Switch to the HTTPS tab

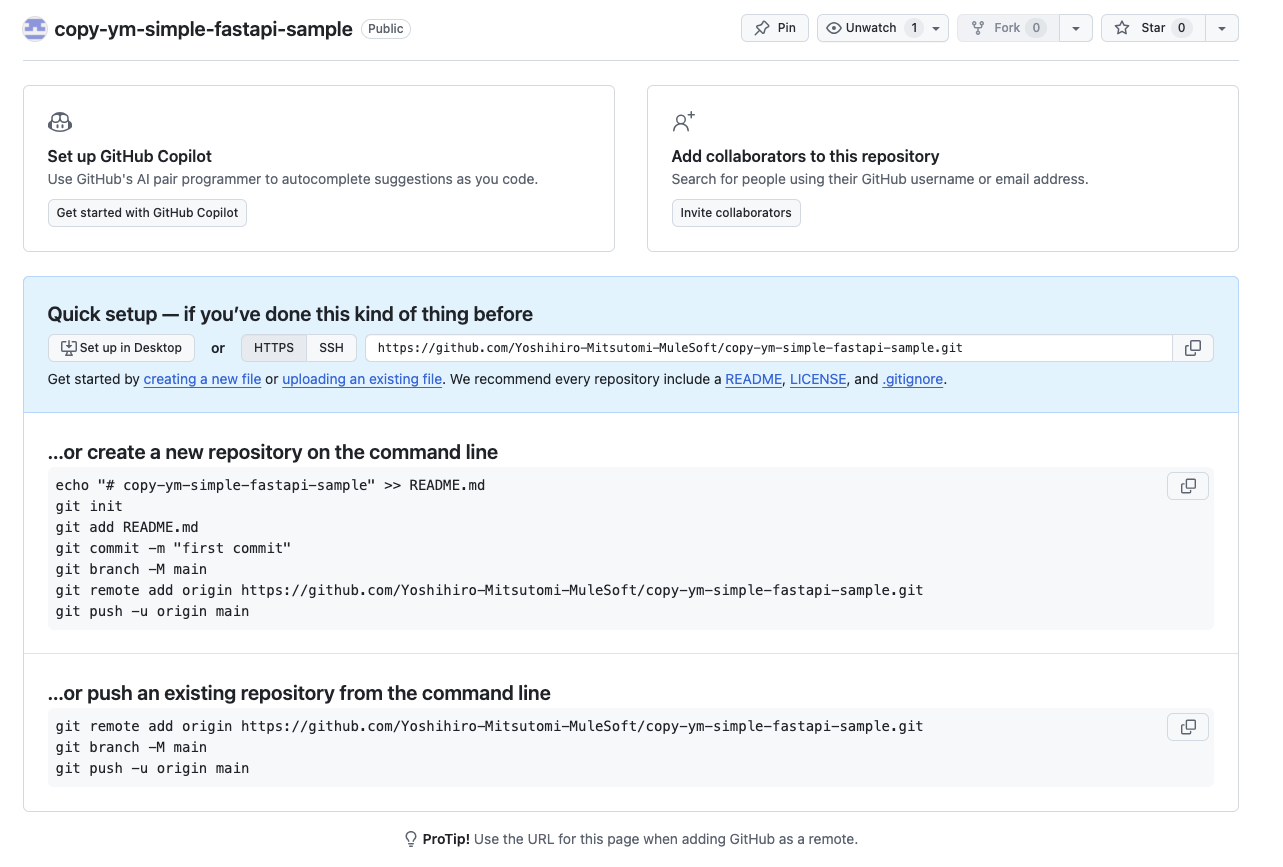tap(273, 347)
